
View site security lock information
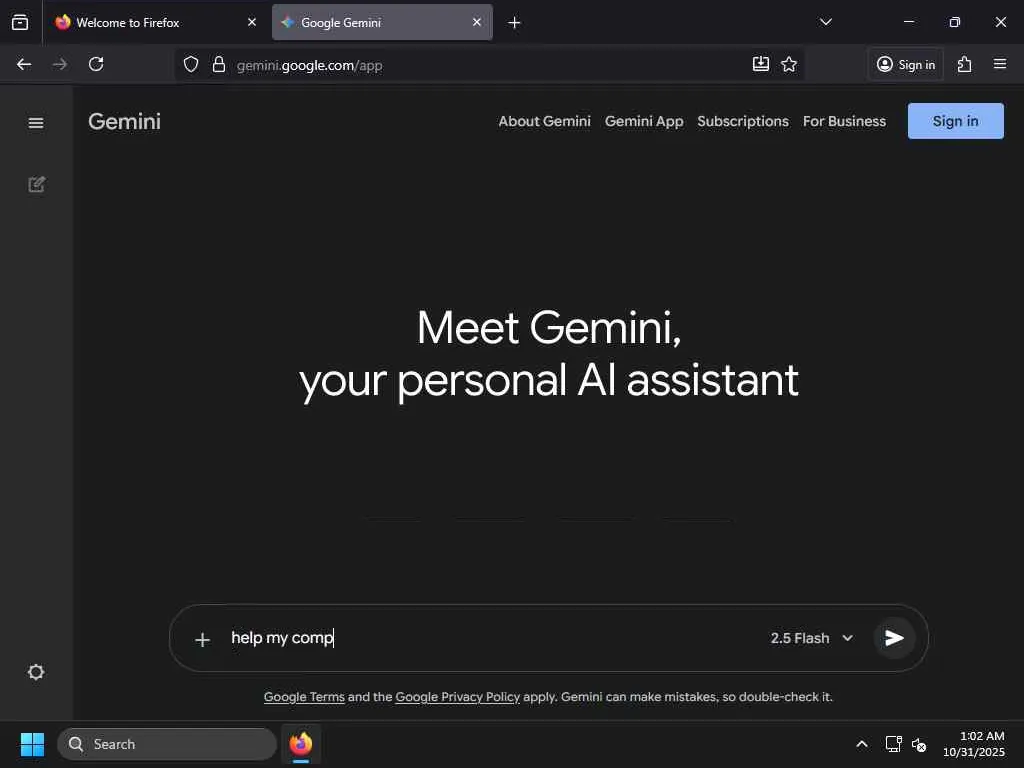(x=219, y=65)
